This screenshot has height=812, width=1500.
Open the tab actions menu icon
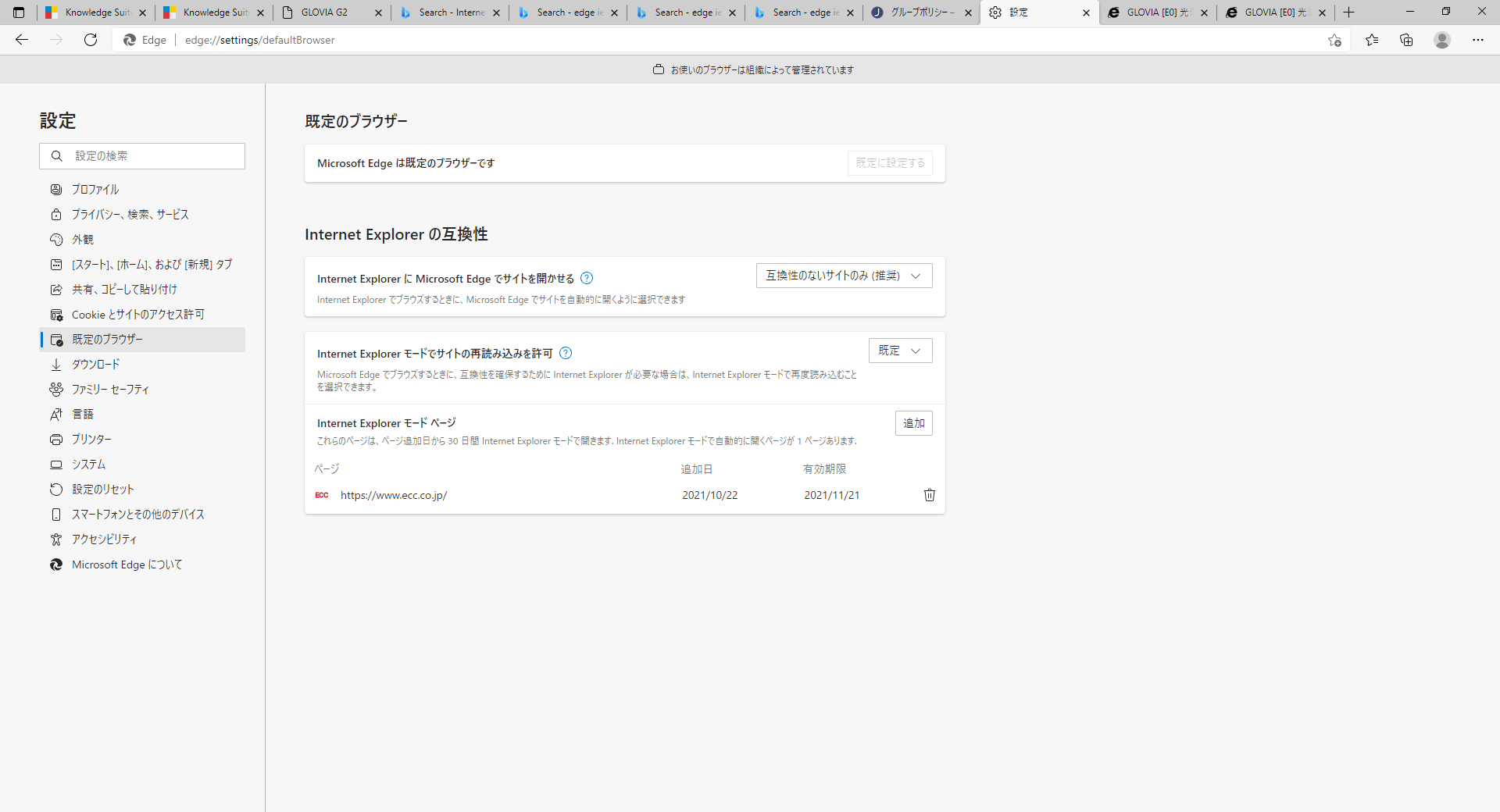[19, 12]
